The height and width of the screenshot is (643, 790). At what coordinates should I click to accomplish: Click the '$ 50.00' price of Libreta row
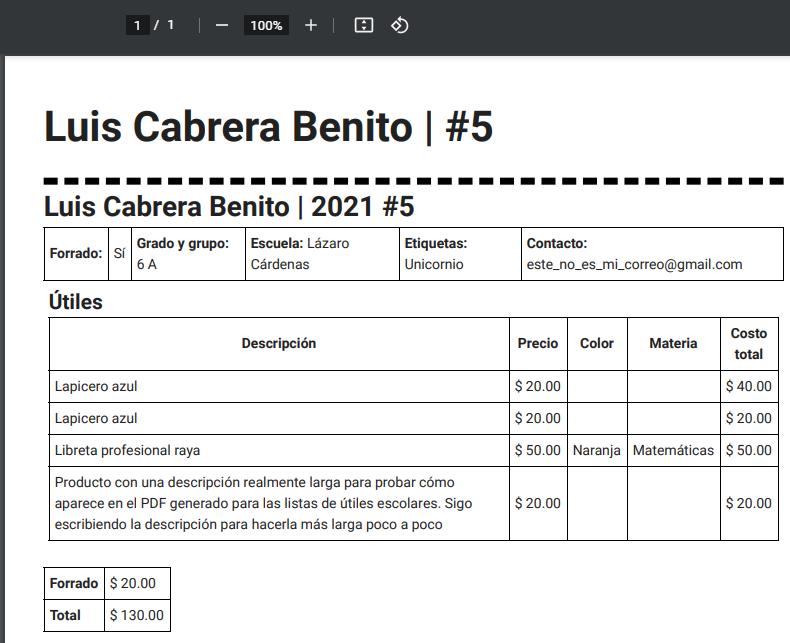(x=538, y=451)
